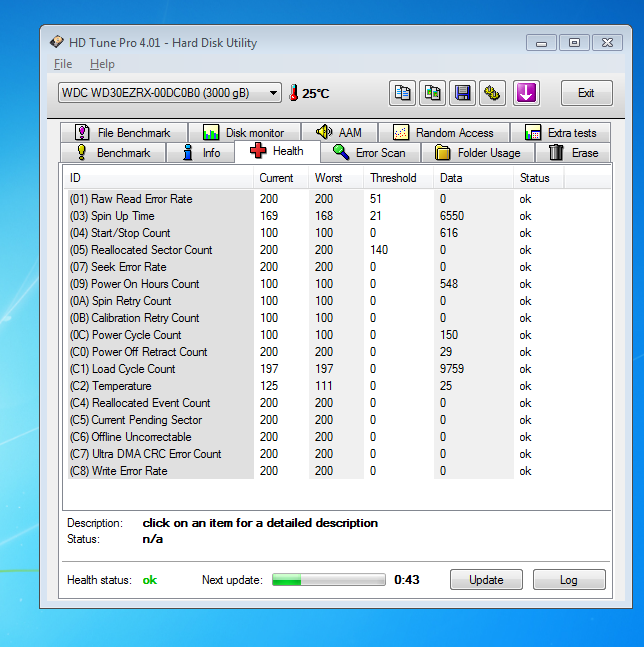Screen dimensions: 644x647
Task: Close the HD Tune Pro window
Action: coord(607,43)
